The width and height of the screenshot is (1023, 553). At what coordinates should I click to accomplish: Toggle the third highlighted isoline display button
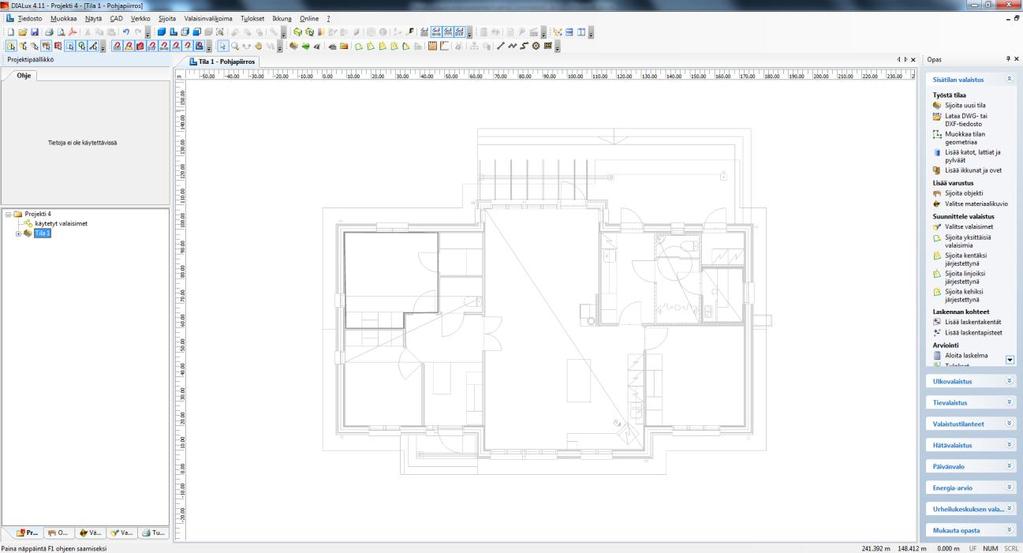click(459, 32)
